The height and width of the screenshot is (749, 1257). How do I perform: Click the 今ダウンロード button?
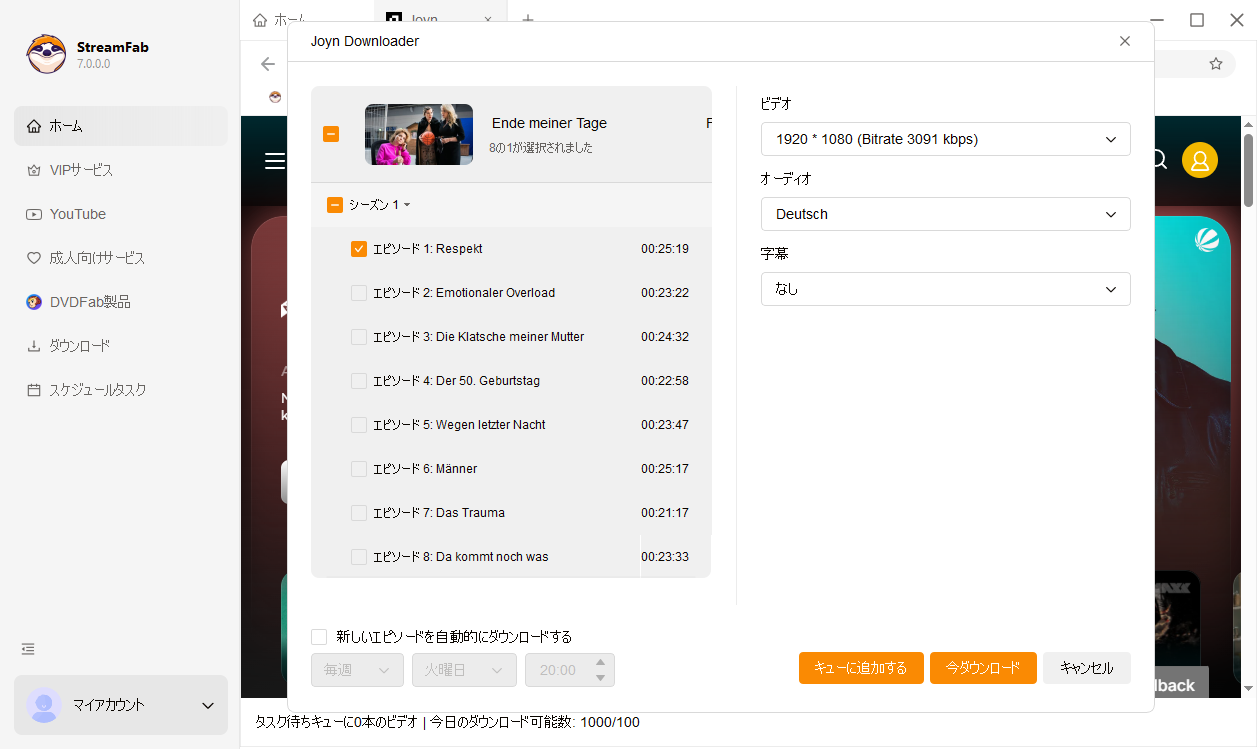pos(983,668)
